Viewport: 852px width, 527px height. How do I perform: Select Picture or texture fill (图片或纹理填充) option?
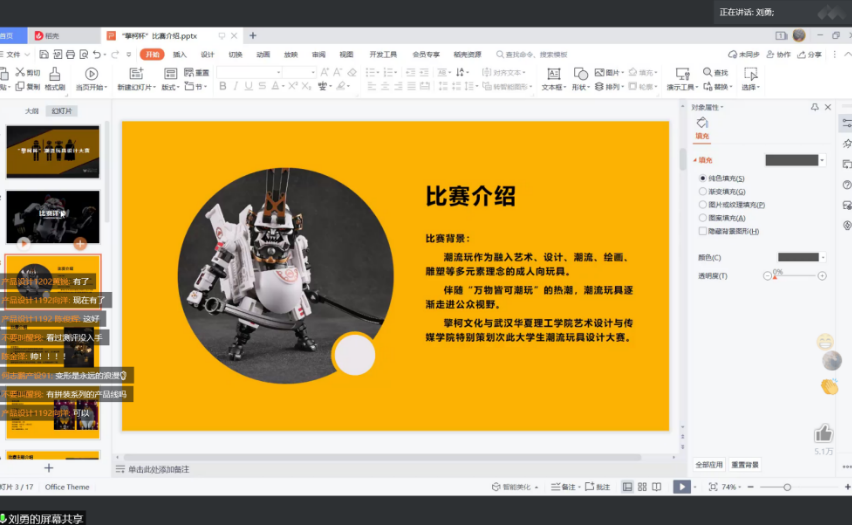(x=703, y=204)
